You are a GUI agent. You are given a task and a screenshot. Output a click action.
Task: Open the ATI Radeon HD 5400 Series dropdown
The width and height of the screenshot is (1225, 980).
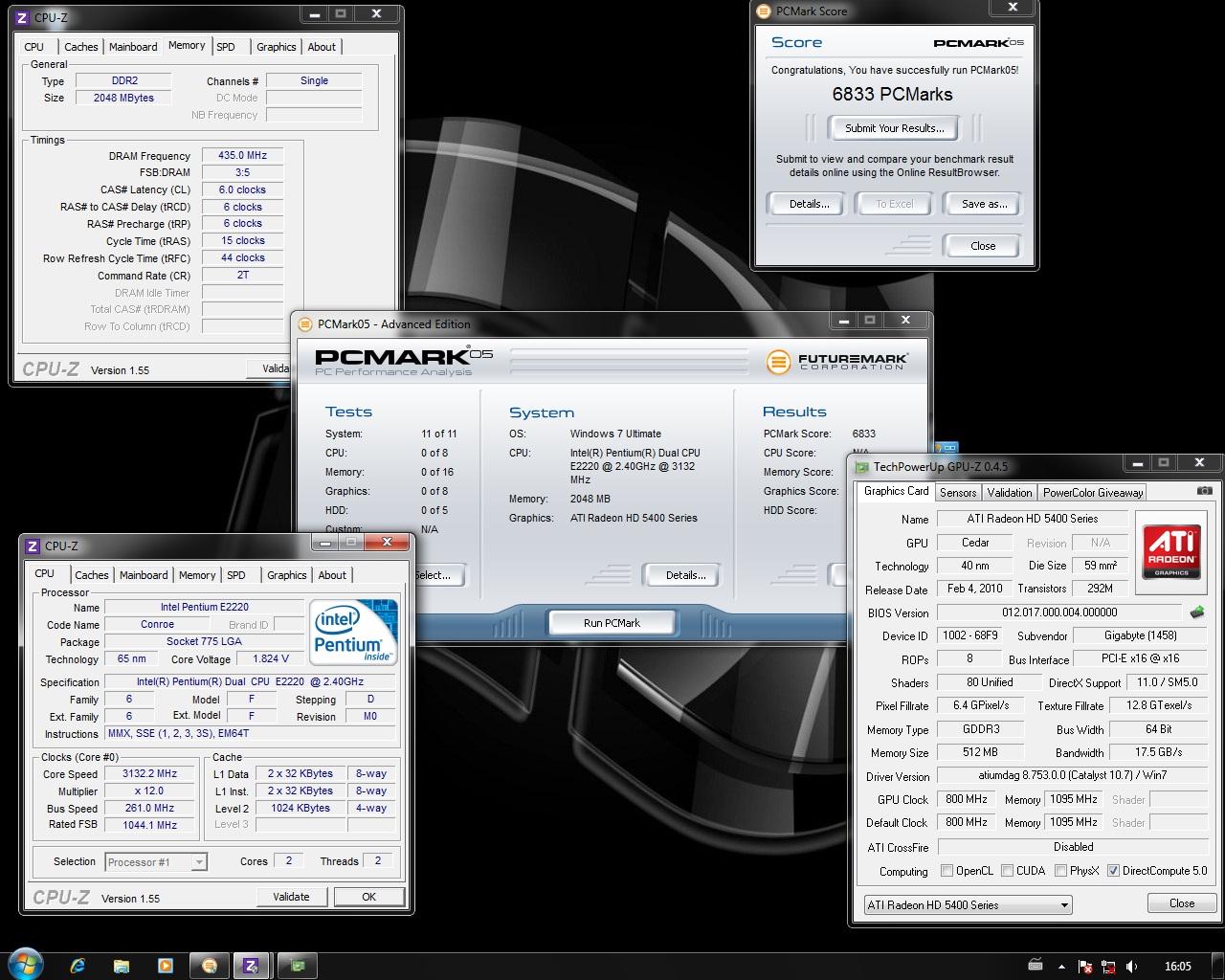coord(968,904)
